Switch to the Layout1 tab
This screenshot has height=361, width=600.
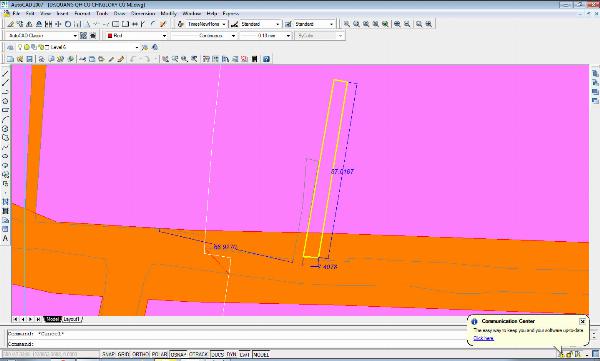72,319
